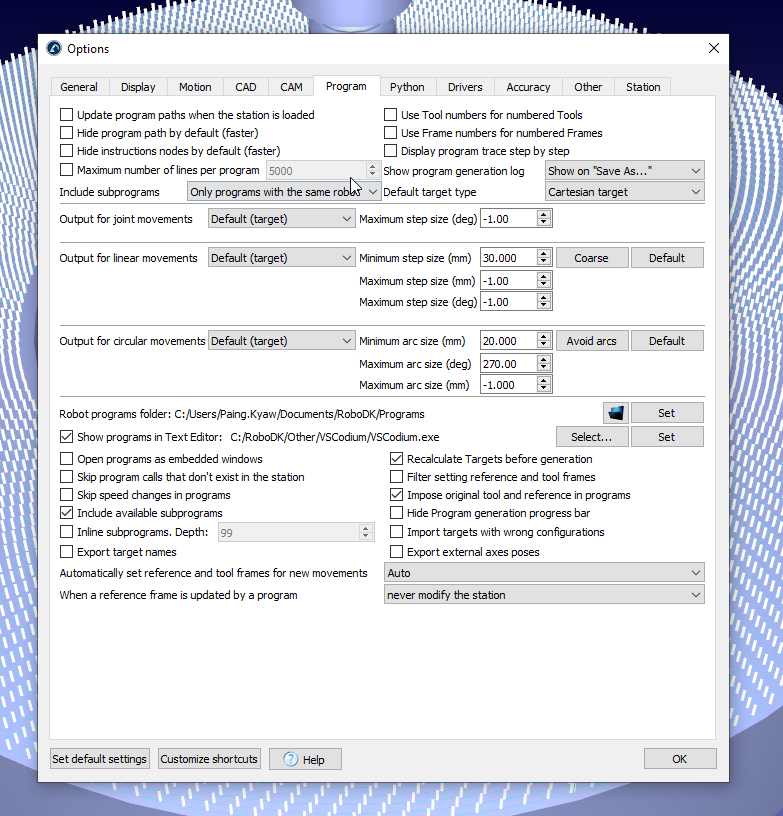This screenshot has height=816, width=783.
Task: Click the Customize shortcuts button
Action: 209,759
